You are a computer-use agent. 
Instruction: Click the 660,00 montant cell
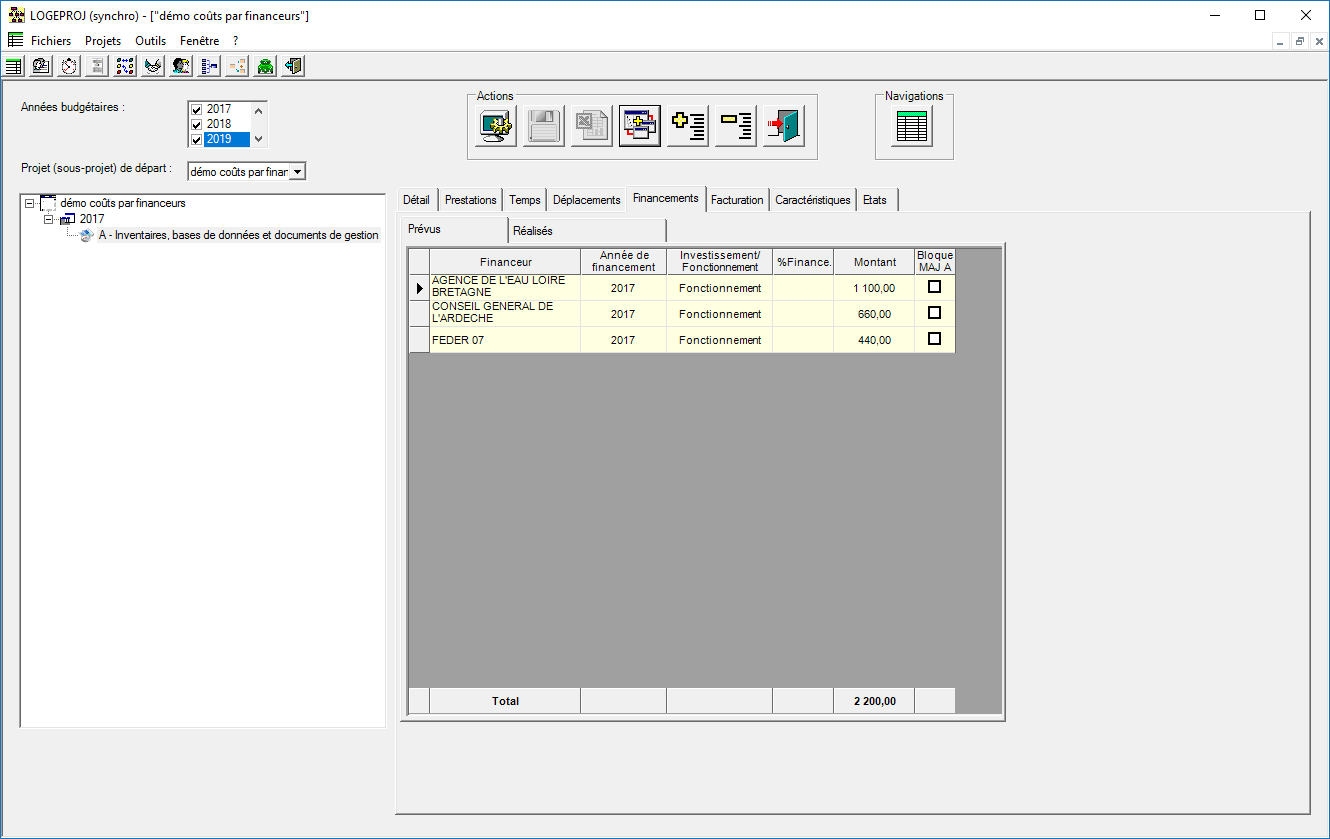click(874, 314)
